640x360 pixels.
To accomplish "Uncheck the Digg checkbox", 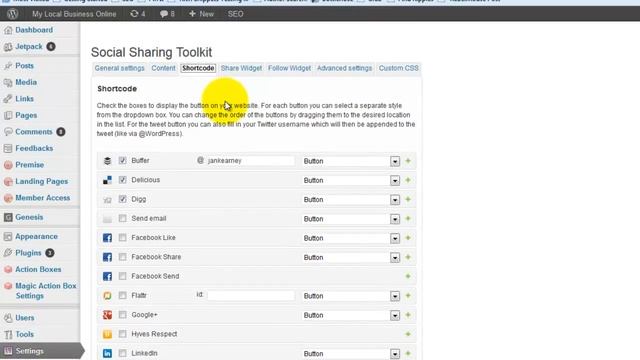I will click(x=122, y=199).
